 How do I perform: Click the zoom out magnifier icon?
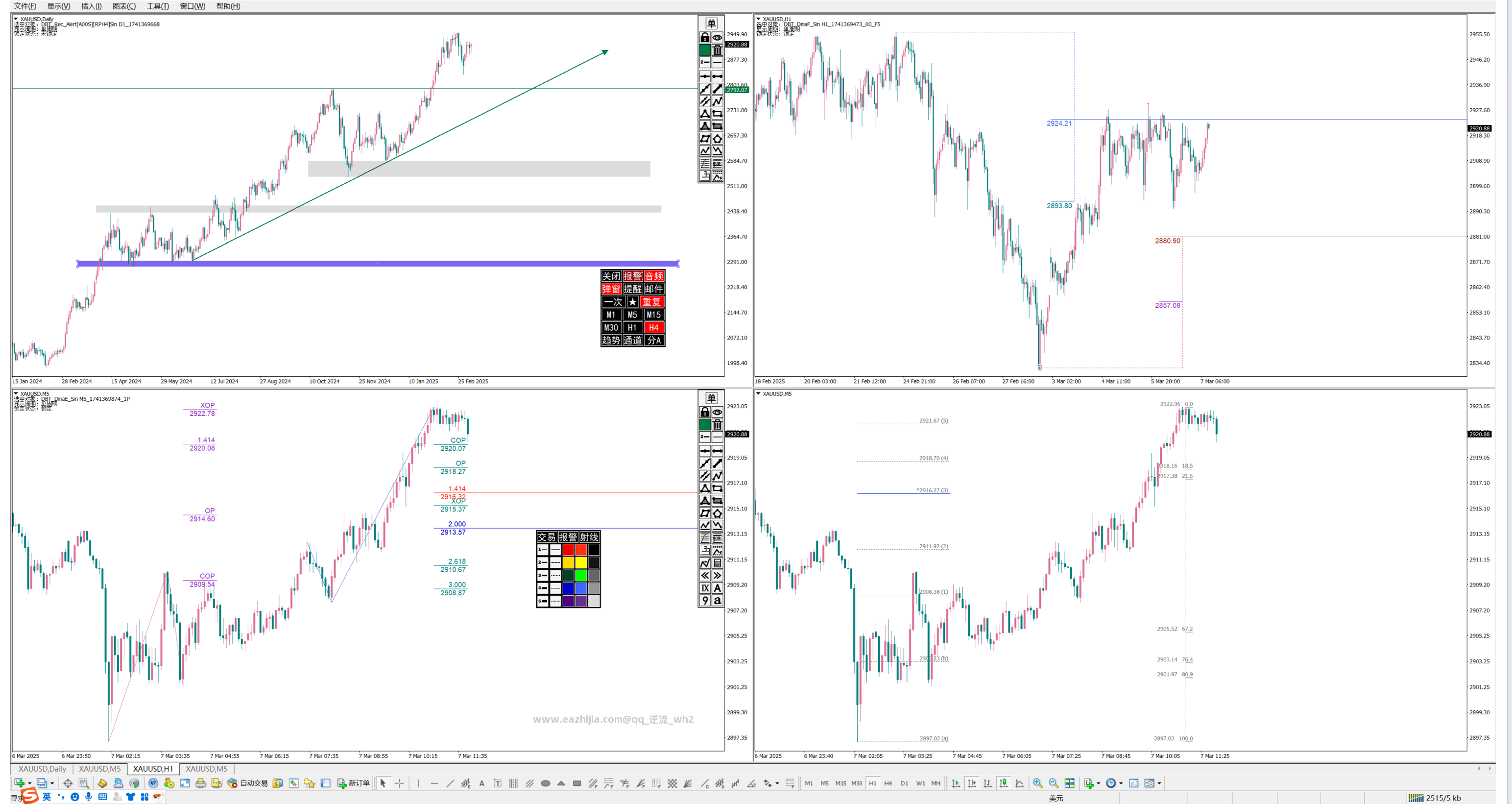click(1053, 783)
